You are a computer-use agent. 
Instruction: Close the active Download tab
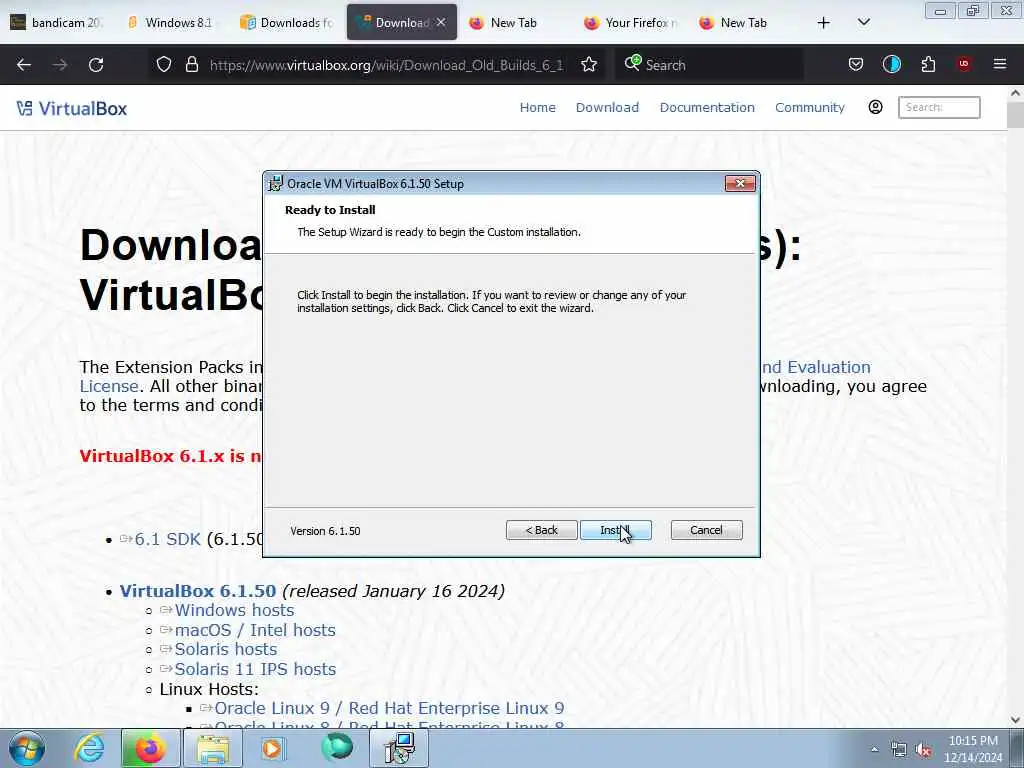(x=441, y=22)
